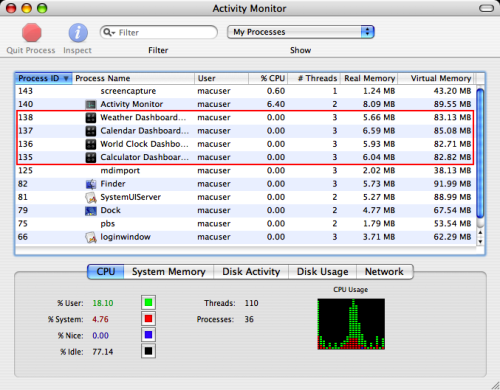Screen dimensions: 500x390
Task: Select the Dock process name
Action: [x=111, y=210]
